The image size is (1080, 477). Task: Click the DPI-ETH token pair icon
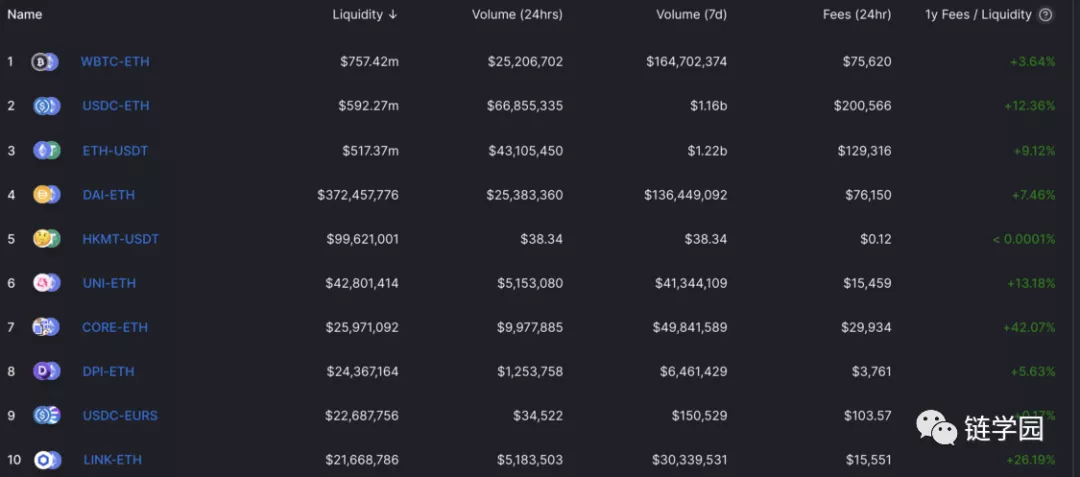coord(47,372)
